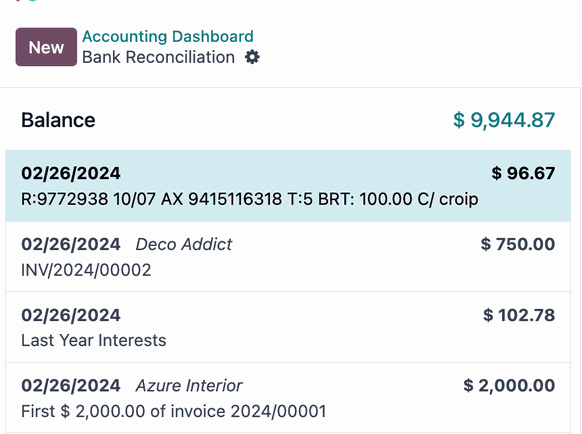Screen dimensions: 582x434
Task: Click INV/2024/00002 reference text
Action: tap(86, 270)
